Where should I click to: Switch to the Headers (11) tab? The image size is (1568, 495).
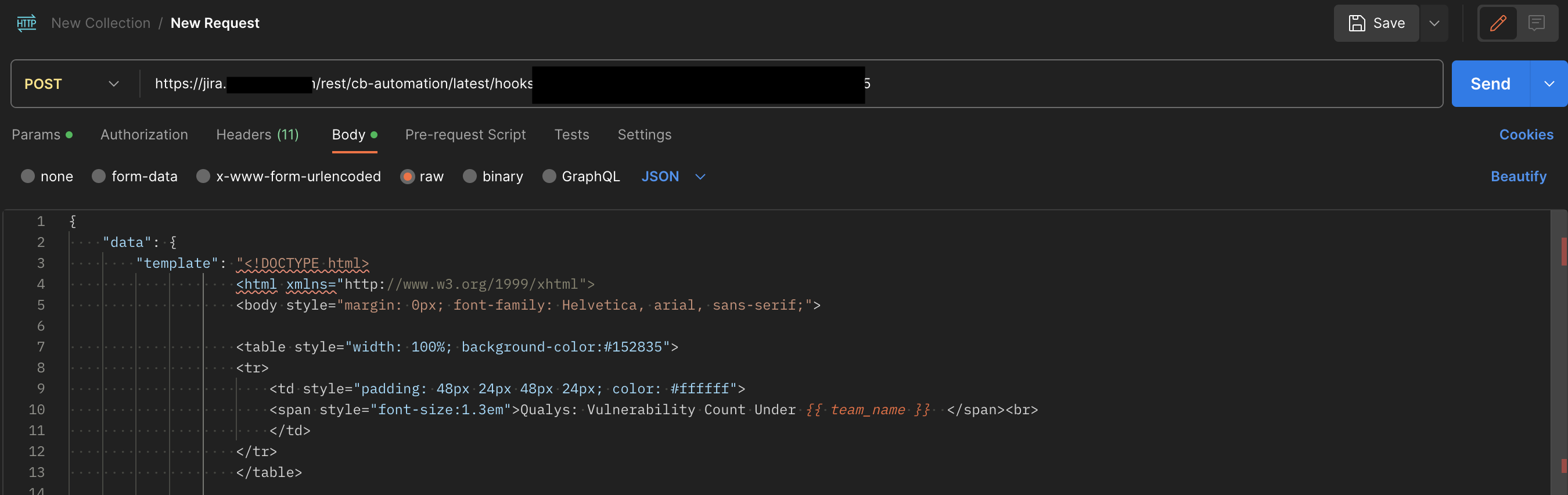click(257, 135)
